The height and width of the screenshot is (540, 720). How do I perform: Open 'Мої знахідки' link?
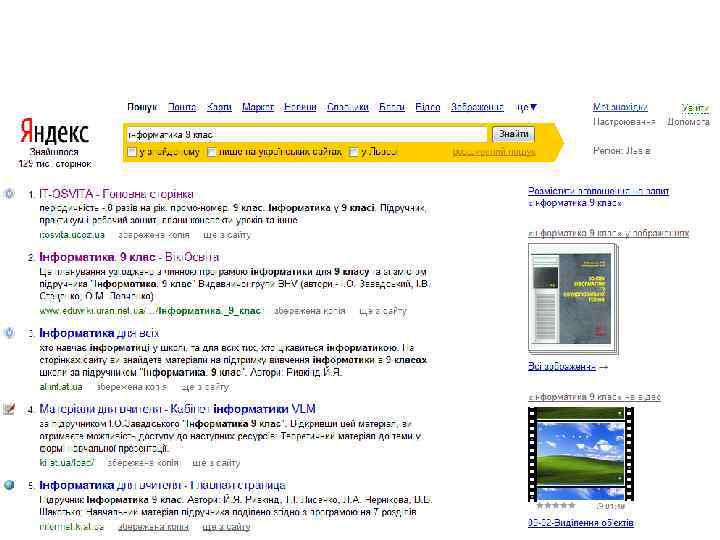(x=620, y=107)
